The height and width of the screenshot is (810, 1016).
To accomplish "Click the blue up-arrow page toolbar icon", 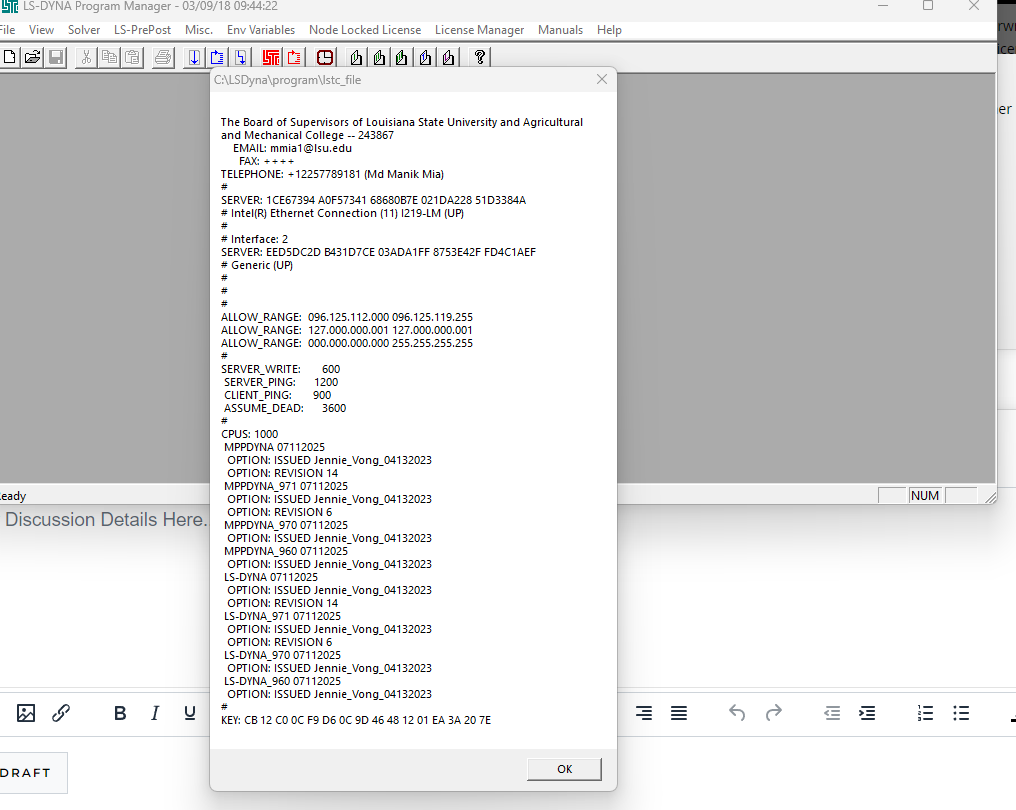I will coord(216,58).
